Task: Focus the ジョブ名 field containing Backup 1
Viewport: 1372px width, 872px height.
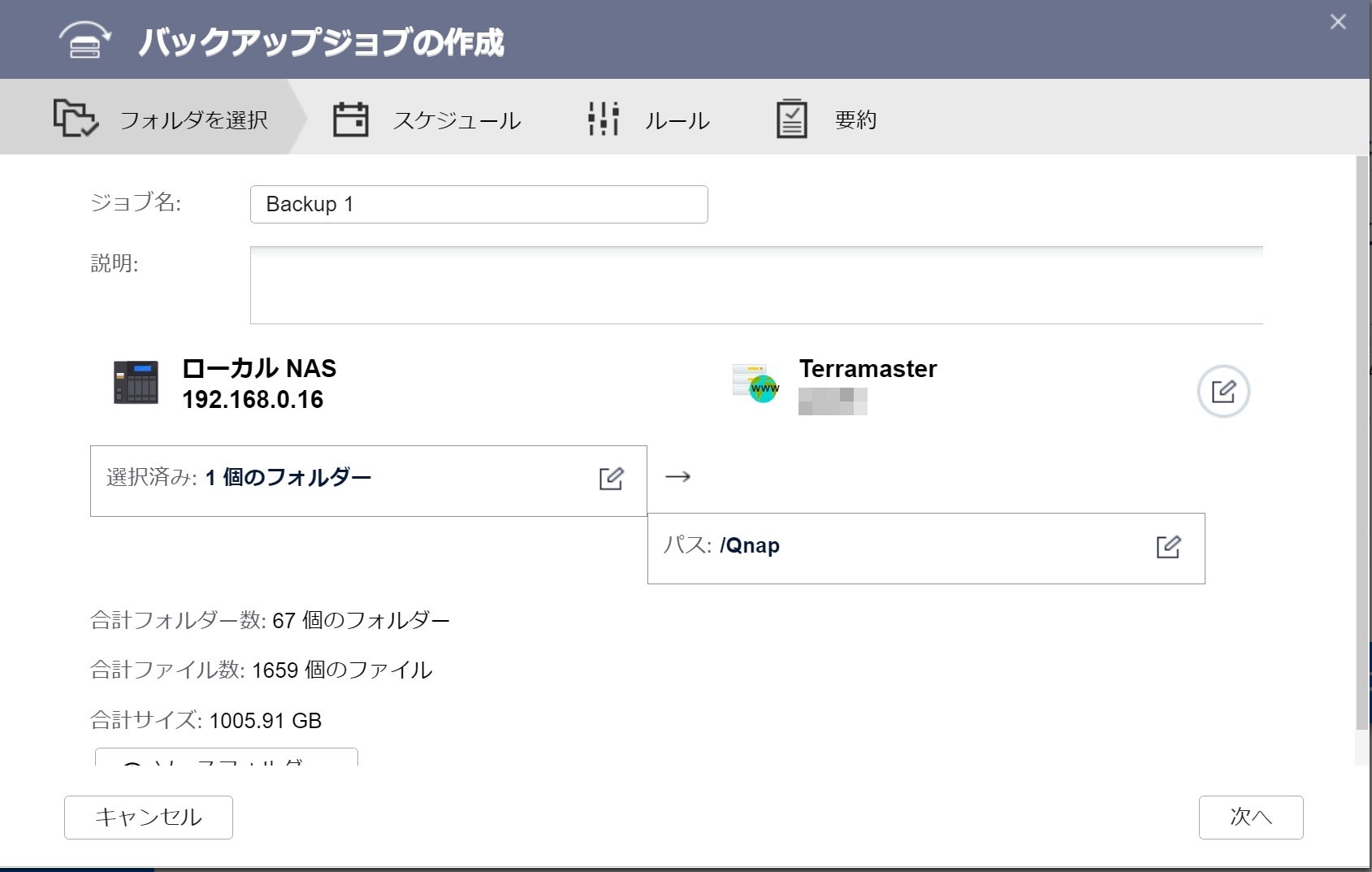Action: tap(478, 204)
